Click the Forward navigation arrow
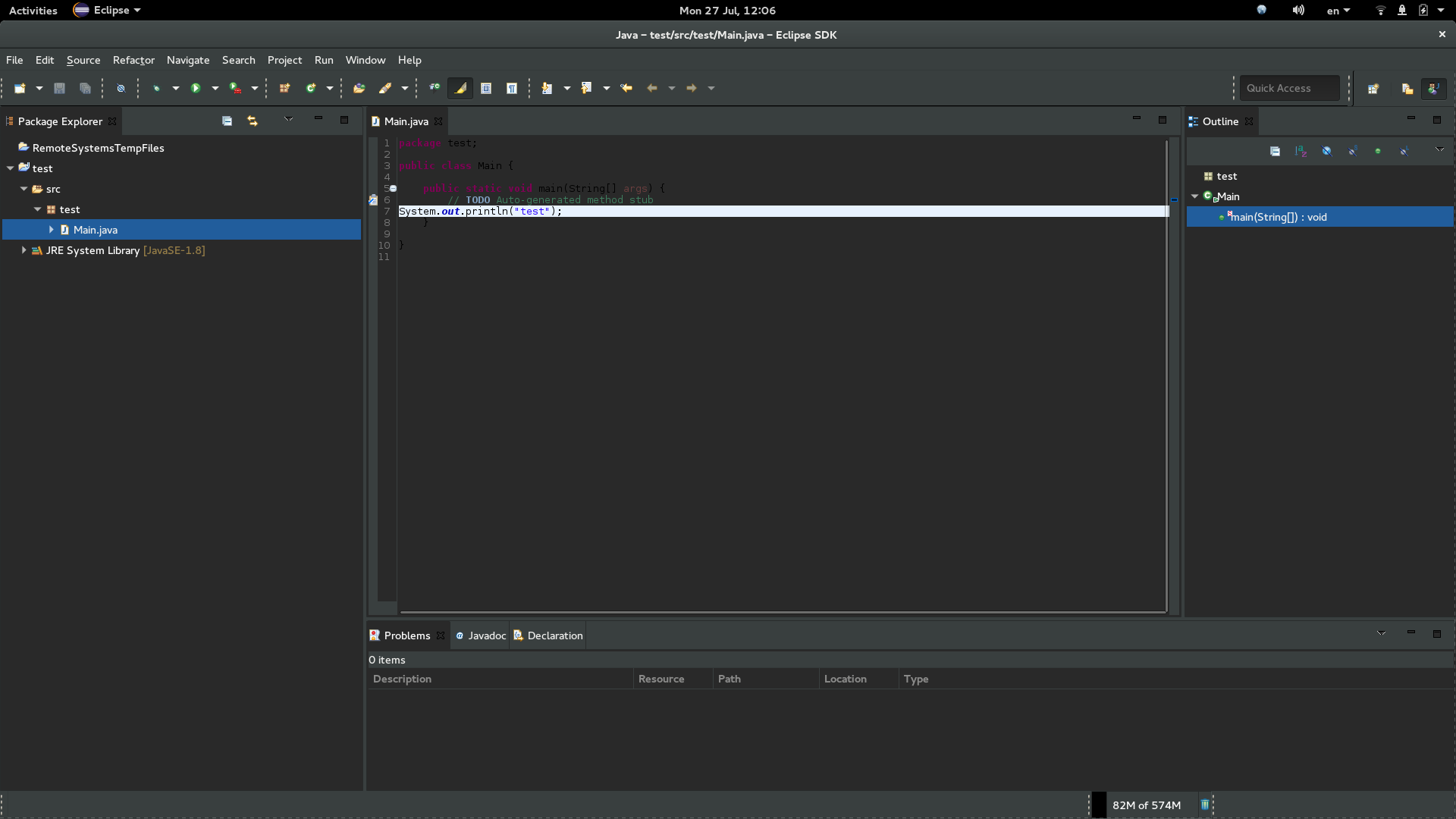This screenshot has width=1456, height=819. pos(692,88)
